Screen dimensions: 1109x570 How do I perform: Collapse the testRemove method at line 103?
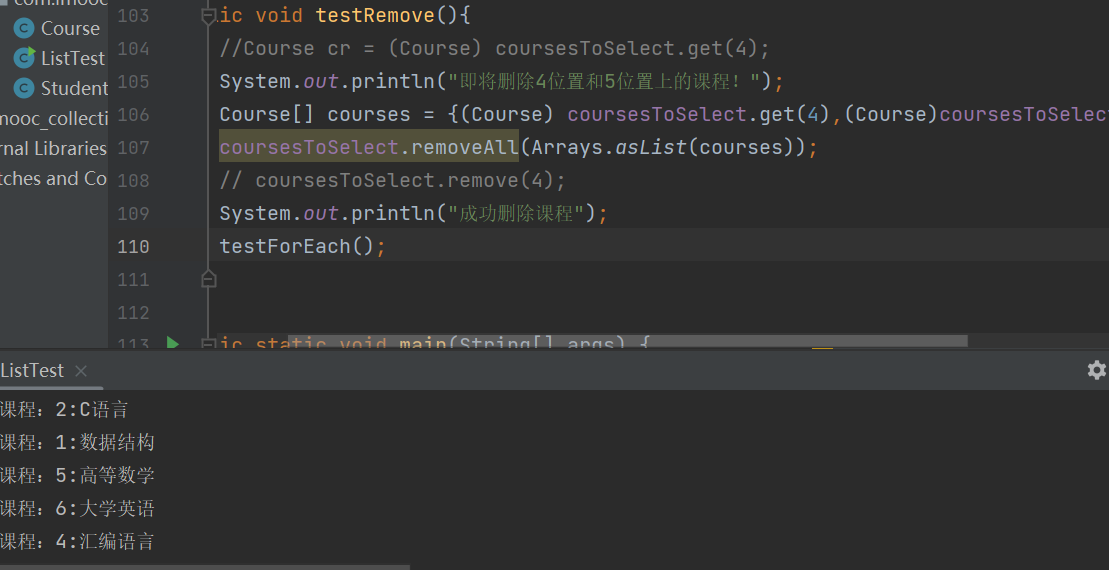click(208, 16)
